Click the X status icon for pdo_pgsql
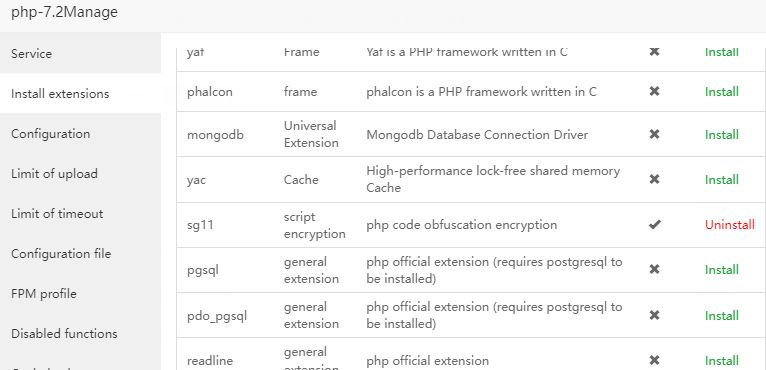The height and width of the screenshot is (370, 766). click(654, 315)
